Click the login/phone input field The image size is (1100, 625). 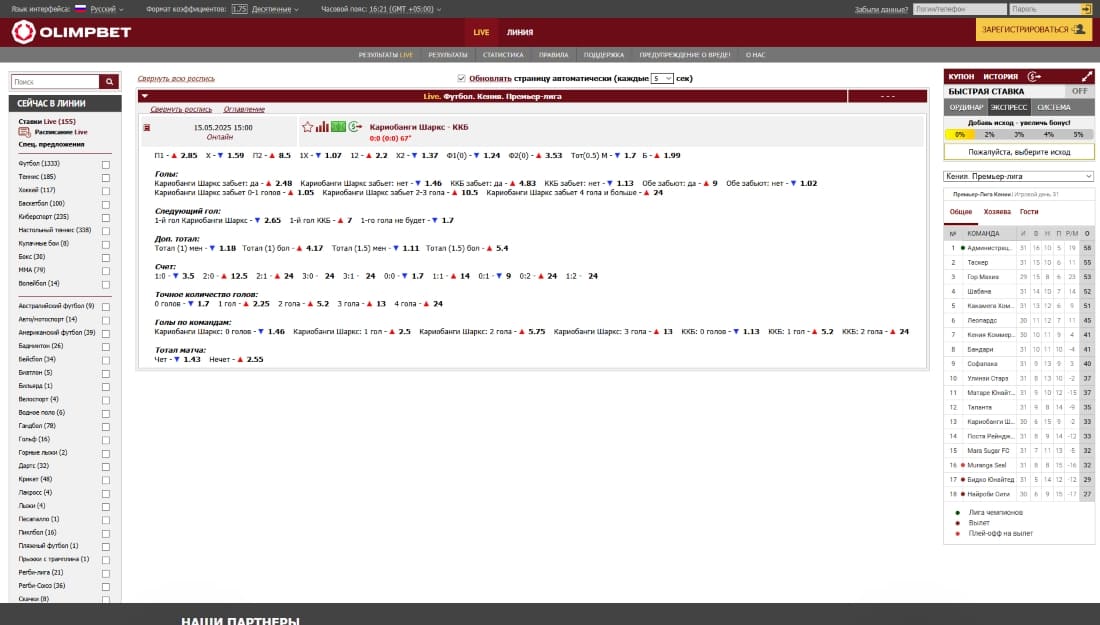pyautogui.click(x=960, y=9)
